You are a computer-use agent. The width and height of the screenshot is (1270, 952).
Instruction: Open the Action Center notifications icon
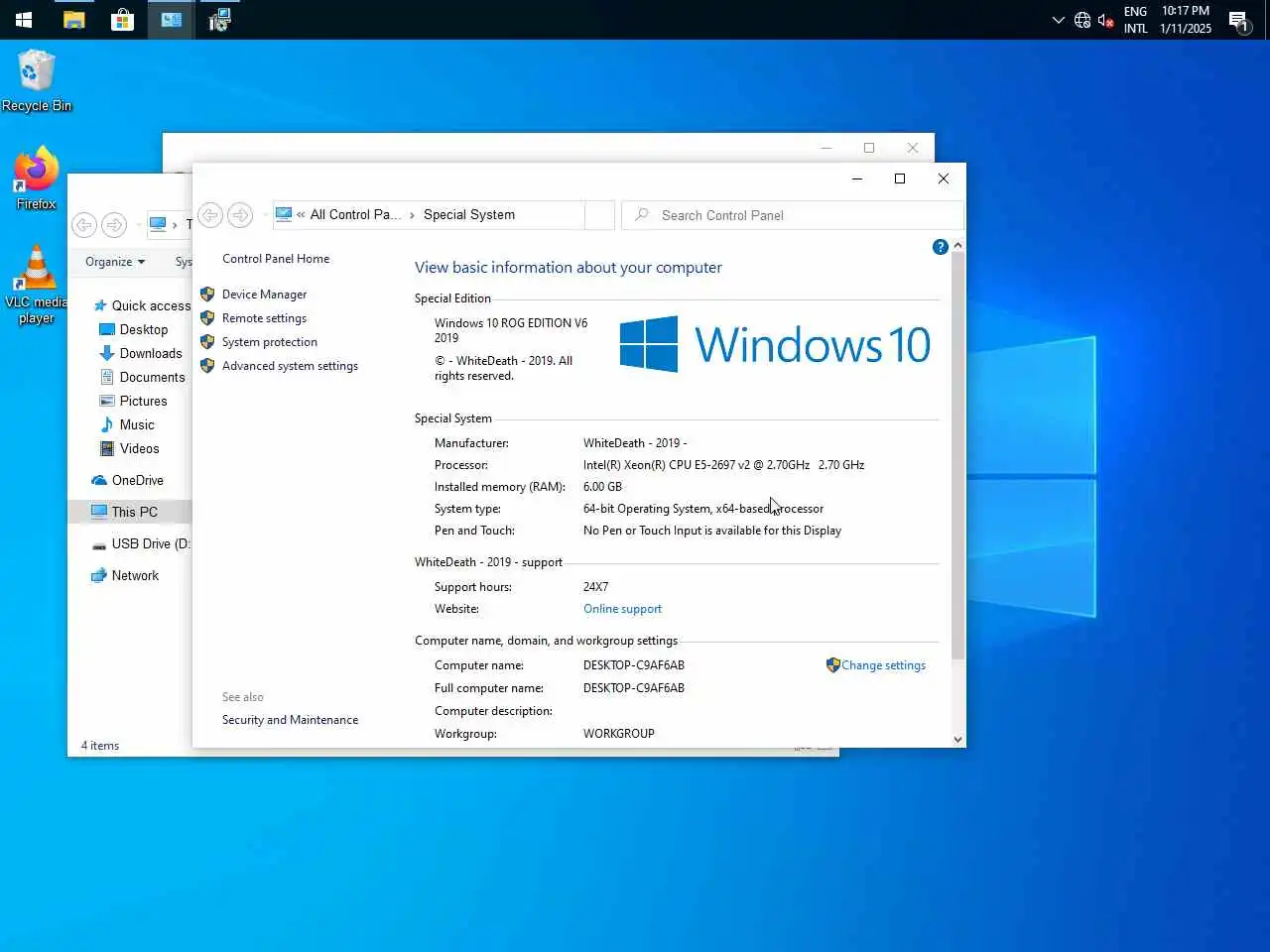pos(1238,20)
